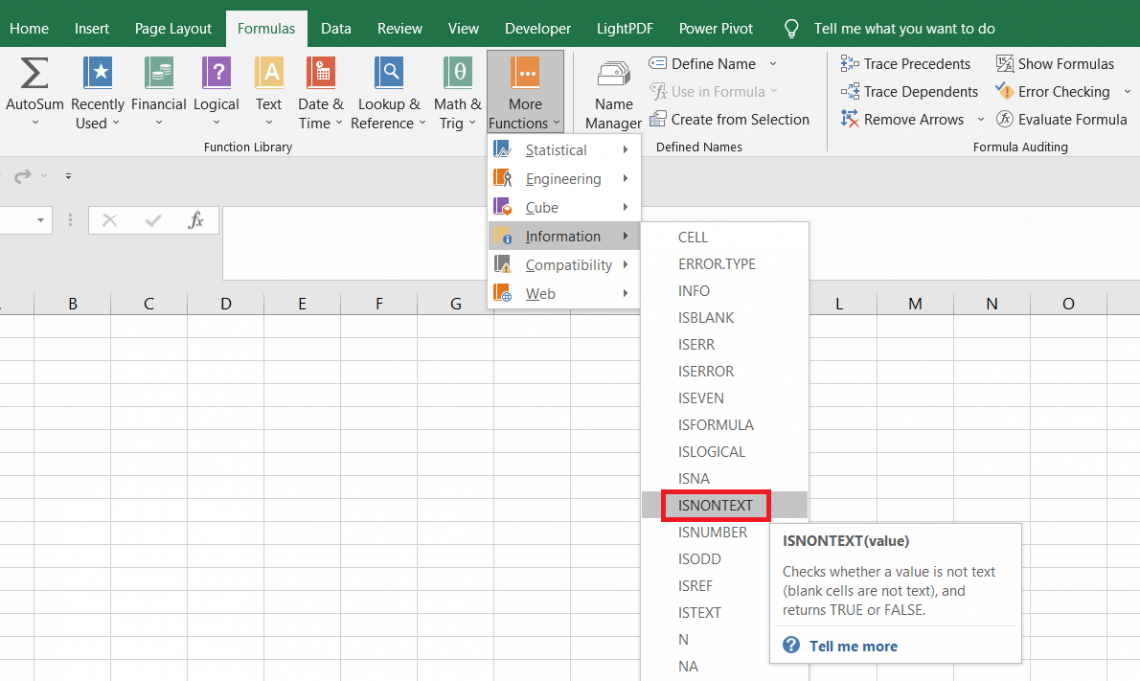Viewport: 1140px width, 681px height.
Task: Open the Statistical functions submenu
Action: click(555, 150)
